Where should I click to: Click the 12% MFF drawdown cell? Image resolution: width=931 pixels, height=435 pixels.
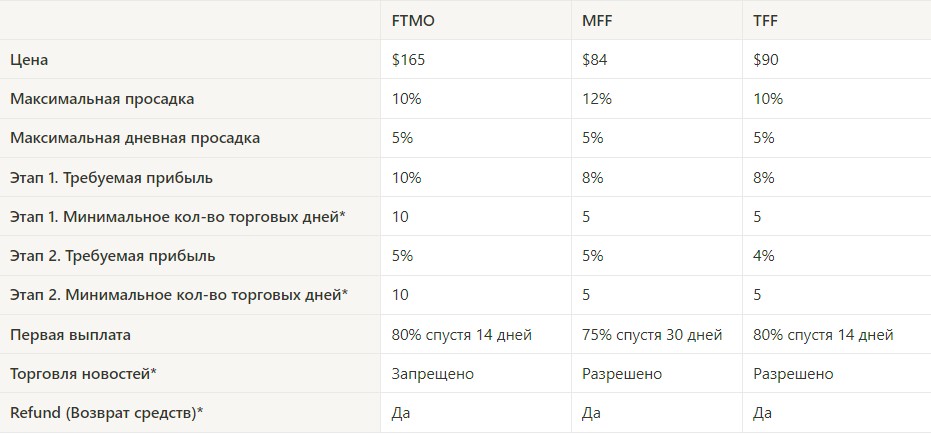click(x=597, y=99)
